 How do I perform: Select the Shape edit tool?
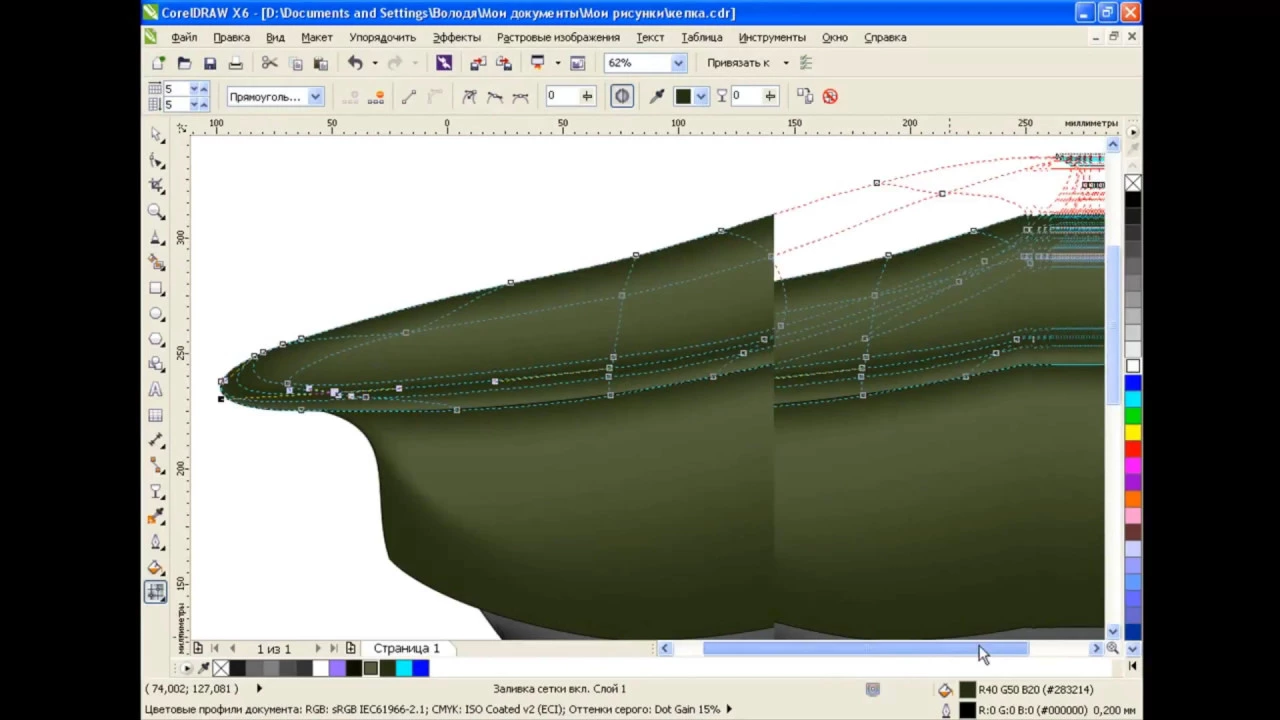[156, 160]
